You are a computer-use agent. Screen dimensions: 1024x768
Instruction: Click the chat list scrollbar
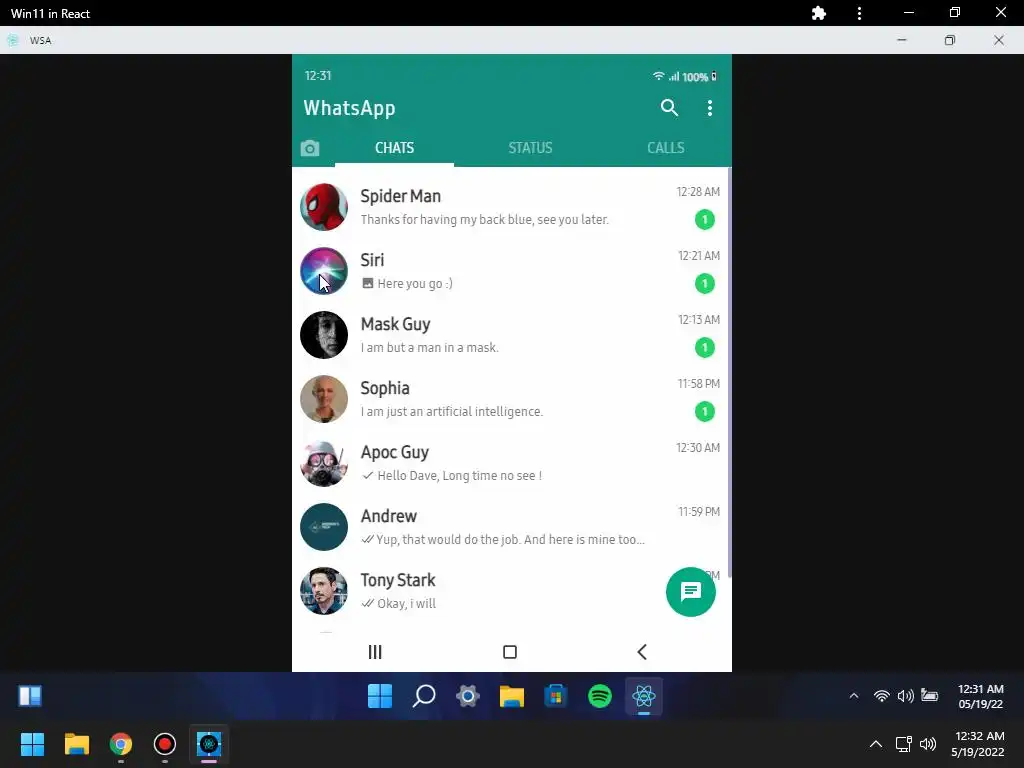coord(729,372)
